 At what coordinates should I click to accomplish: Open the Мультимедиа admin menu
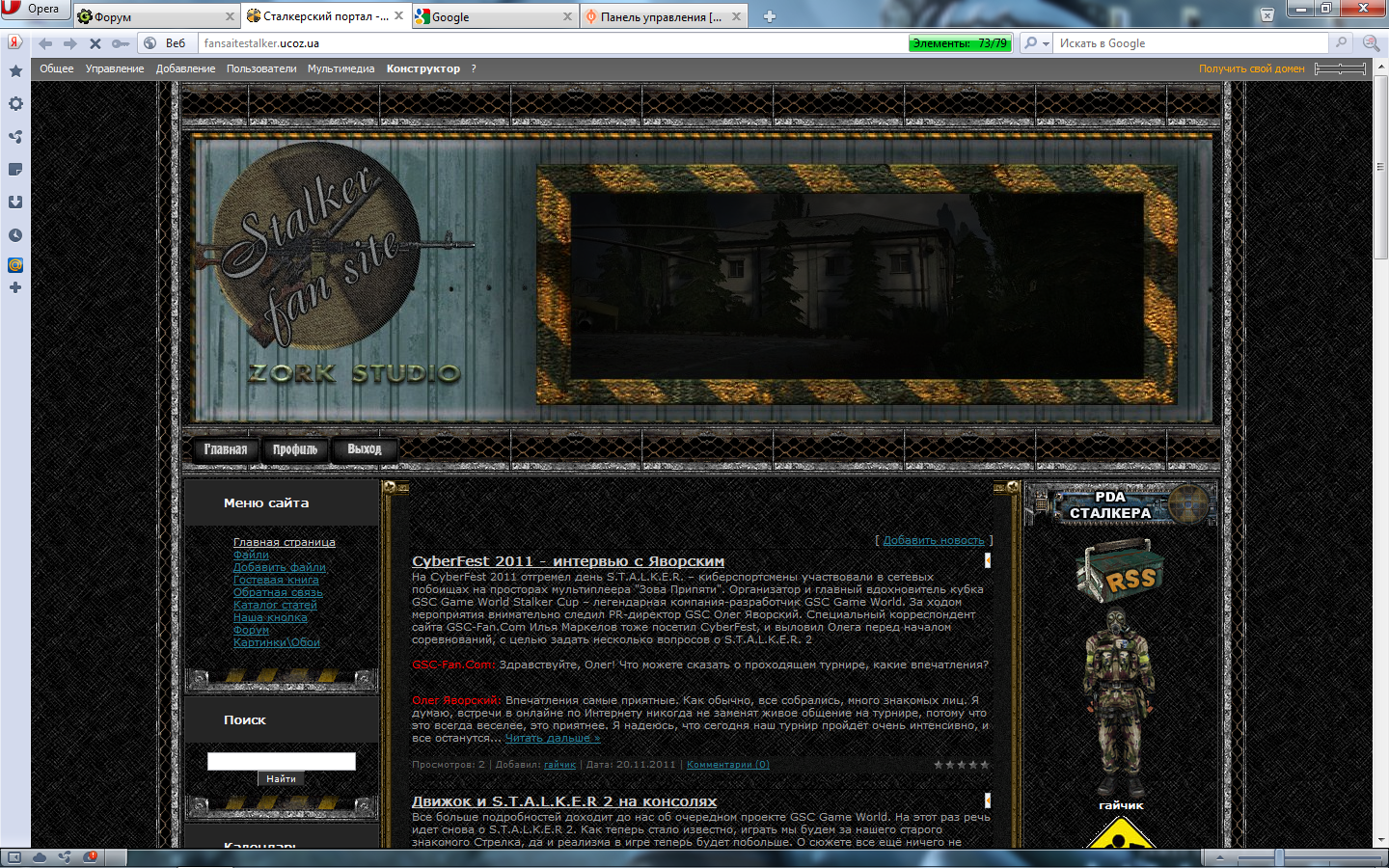coord(341,68)
